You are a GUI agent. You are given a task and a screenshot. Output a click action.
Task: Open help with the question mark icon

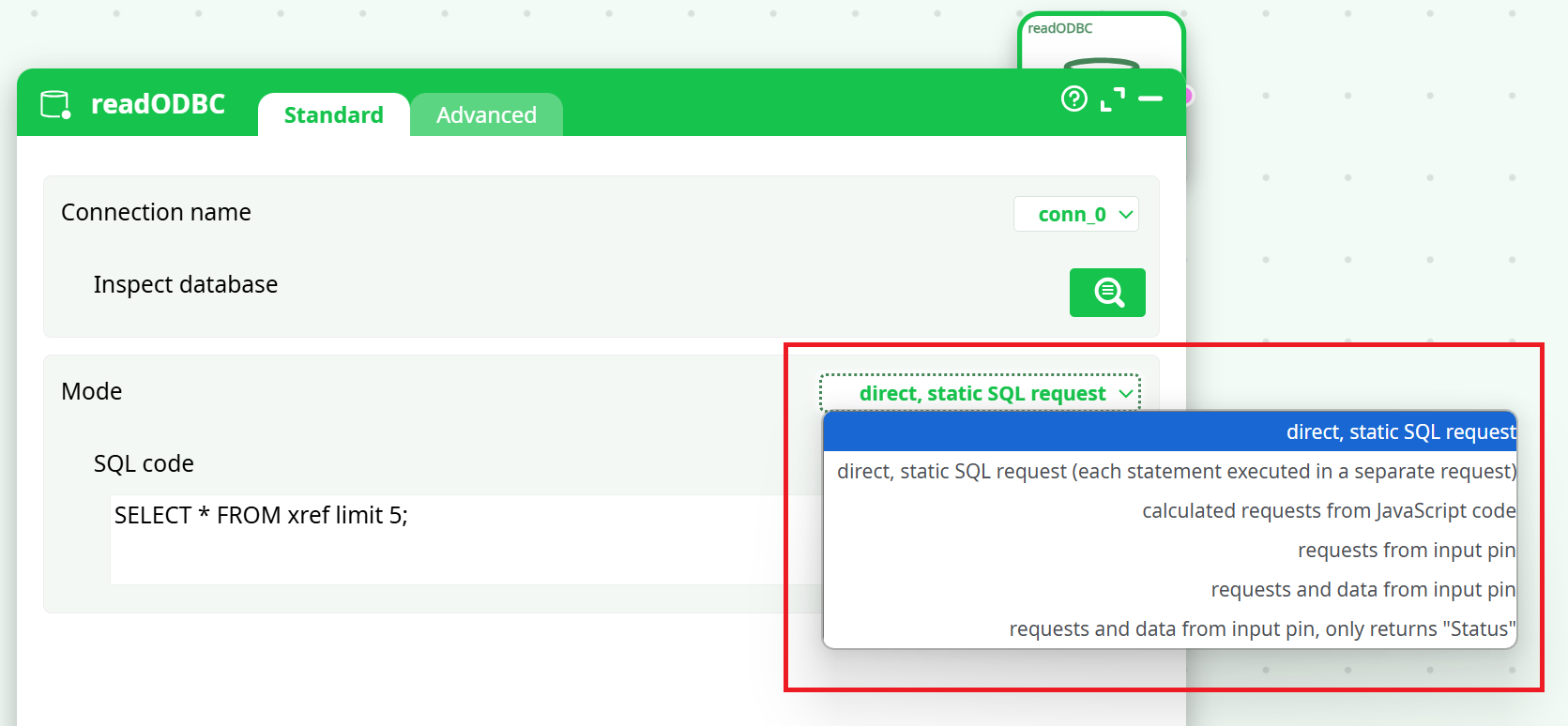1073,98
